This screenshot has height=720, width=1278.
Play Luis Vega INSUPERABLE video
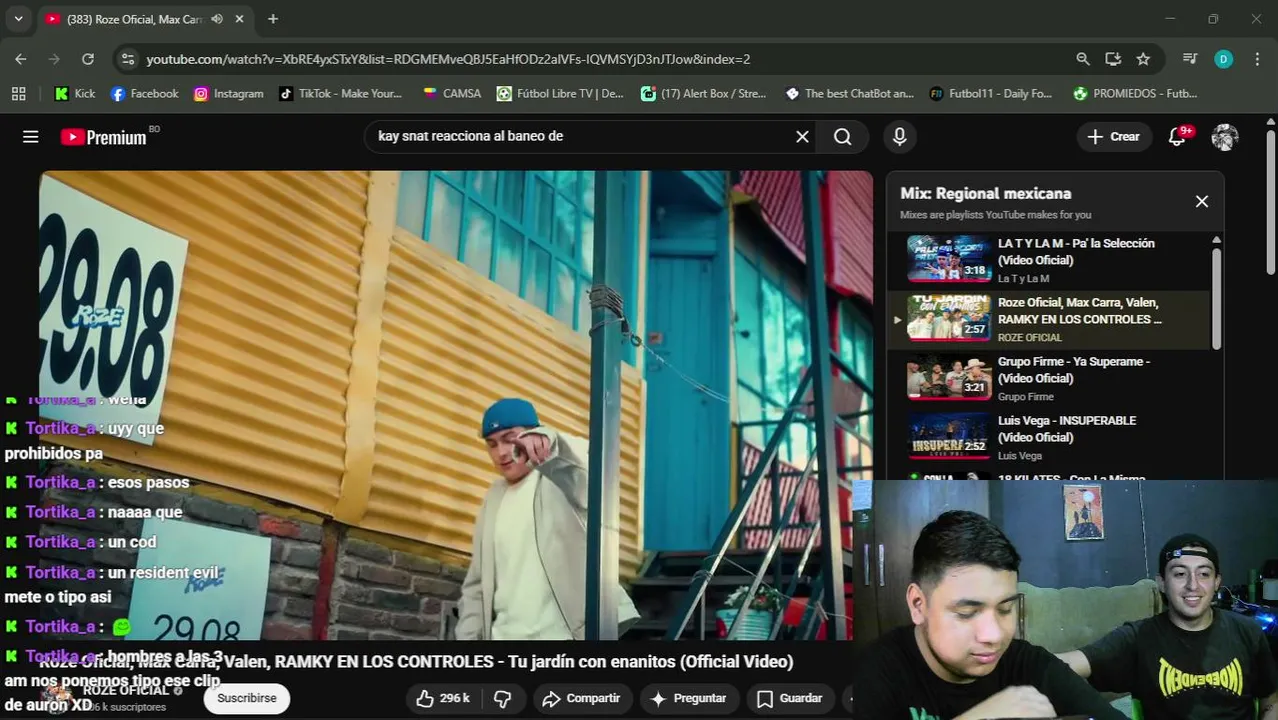pos(1050,437)
